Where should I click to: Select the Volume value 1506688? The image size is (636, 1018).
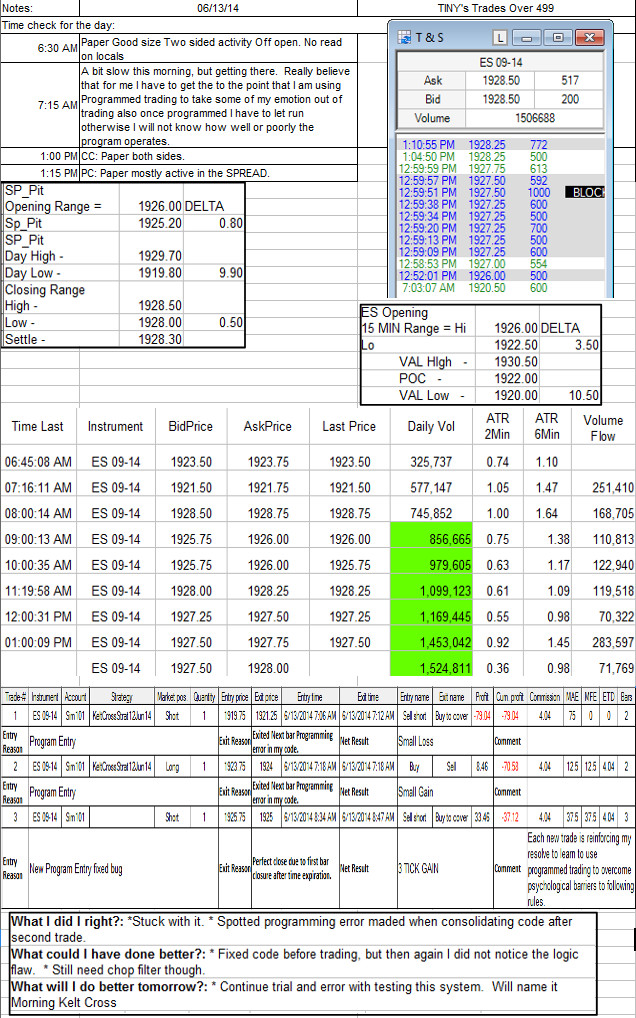click(535, 119)
